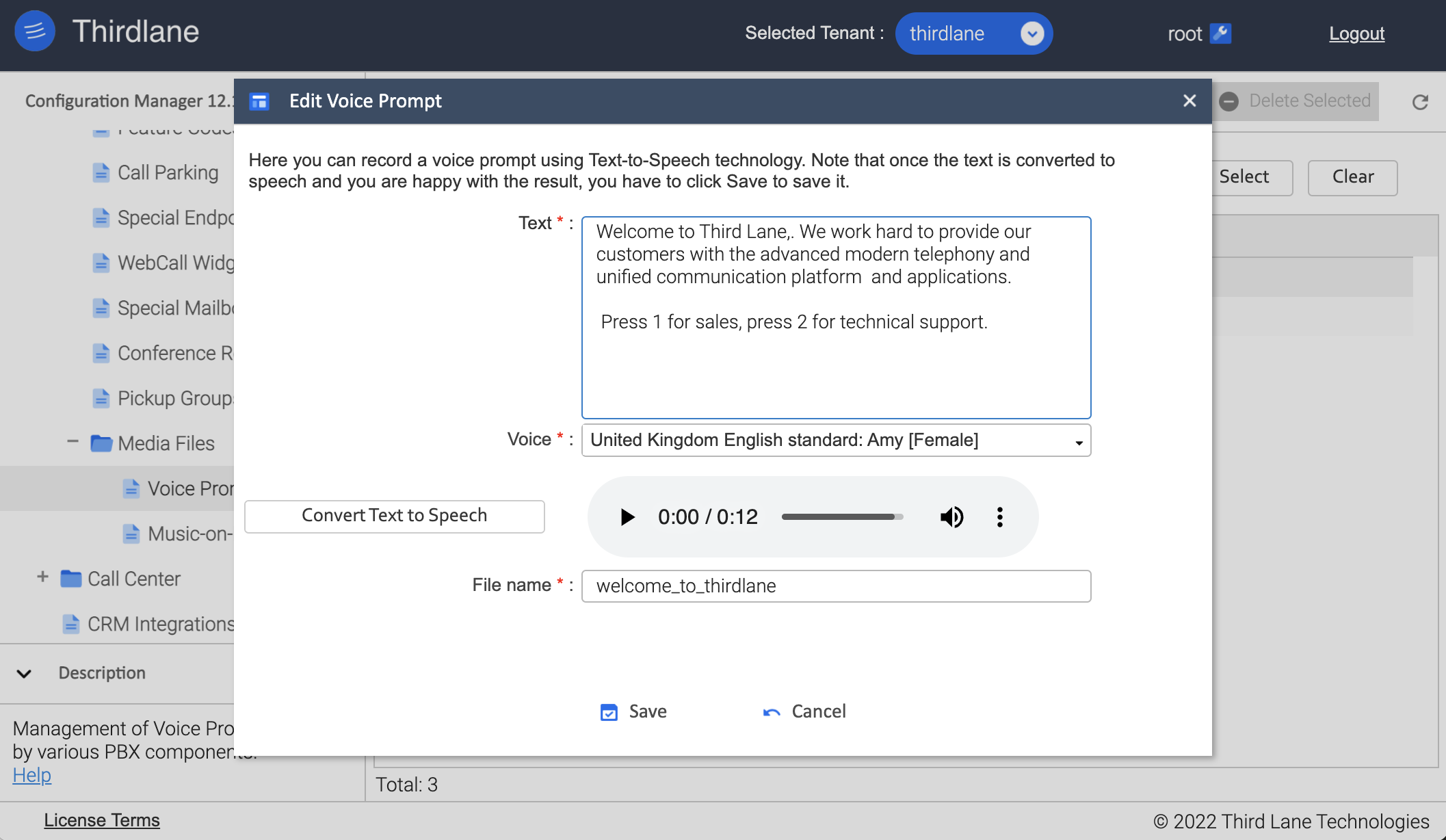Click the Edit Voice Prompt dialog icon
This screenshot has width=1446, height=840.
259,101
